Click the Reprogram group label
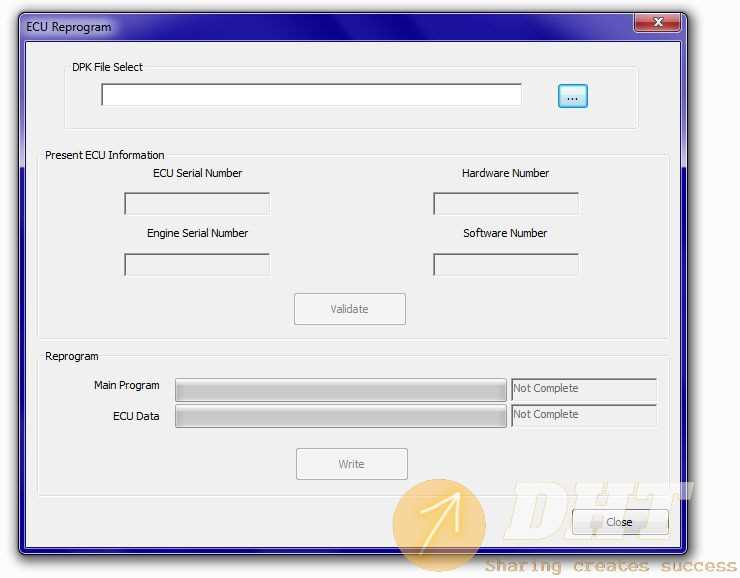The height and width of the screenshot is (578, 740). [72, 356]
